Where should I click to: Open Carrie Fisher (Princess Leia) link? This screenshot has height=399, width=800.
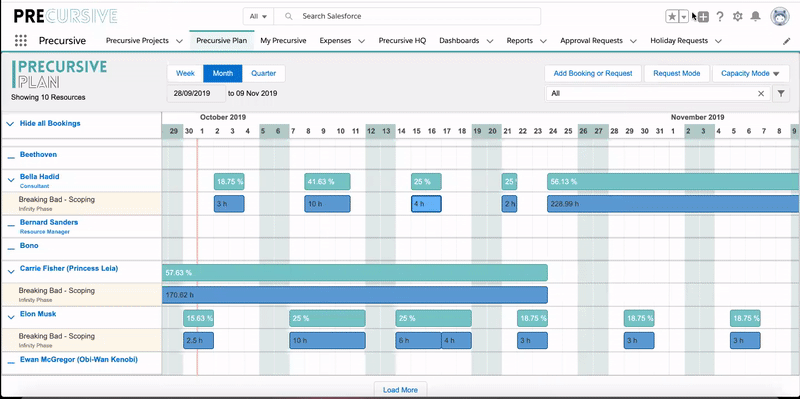coord(69,268)
